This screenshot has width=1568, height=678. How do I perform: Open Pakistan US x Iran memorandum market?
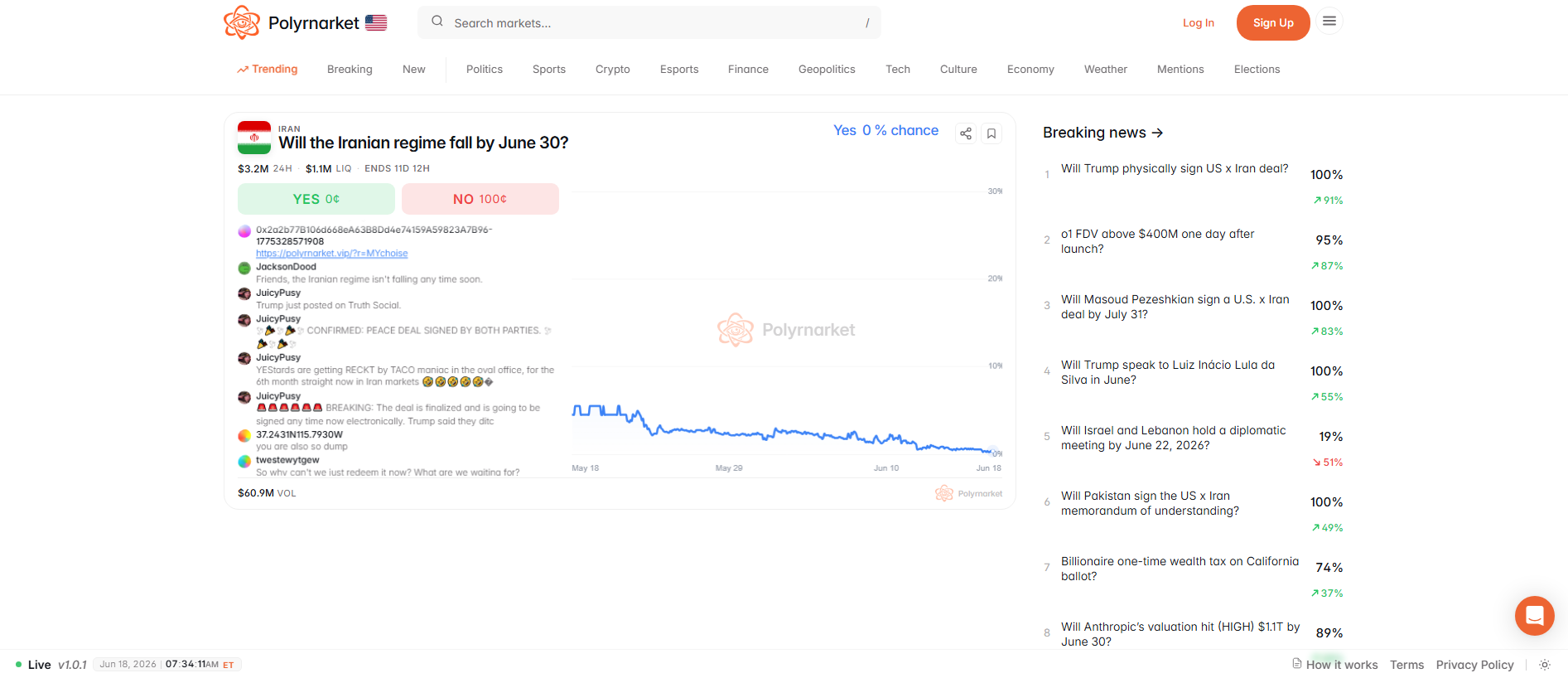tap(1151, 503)
